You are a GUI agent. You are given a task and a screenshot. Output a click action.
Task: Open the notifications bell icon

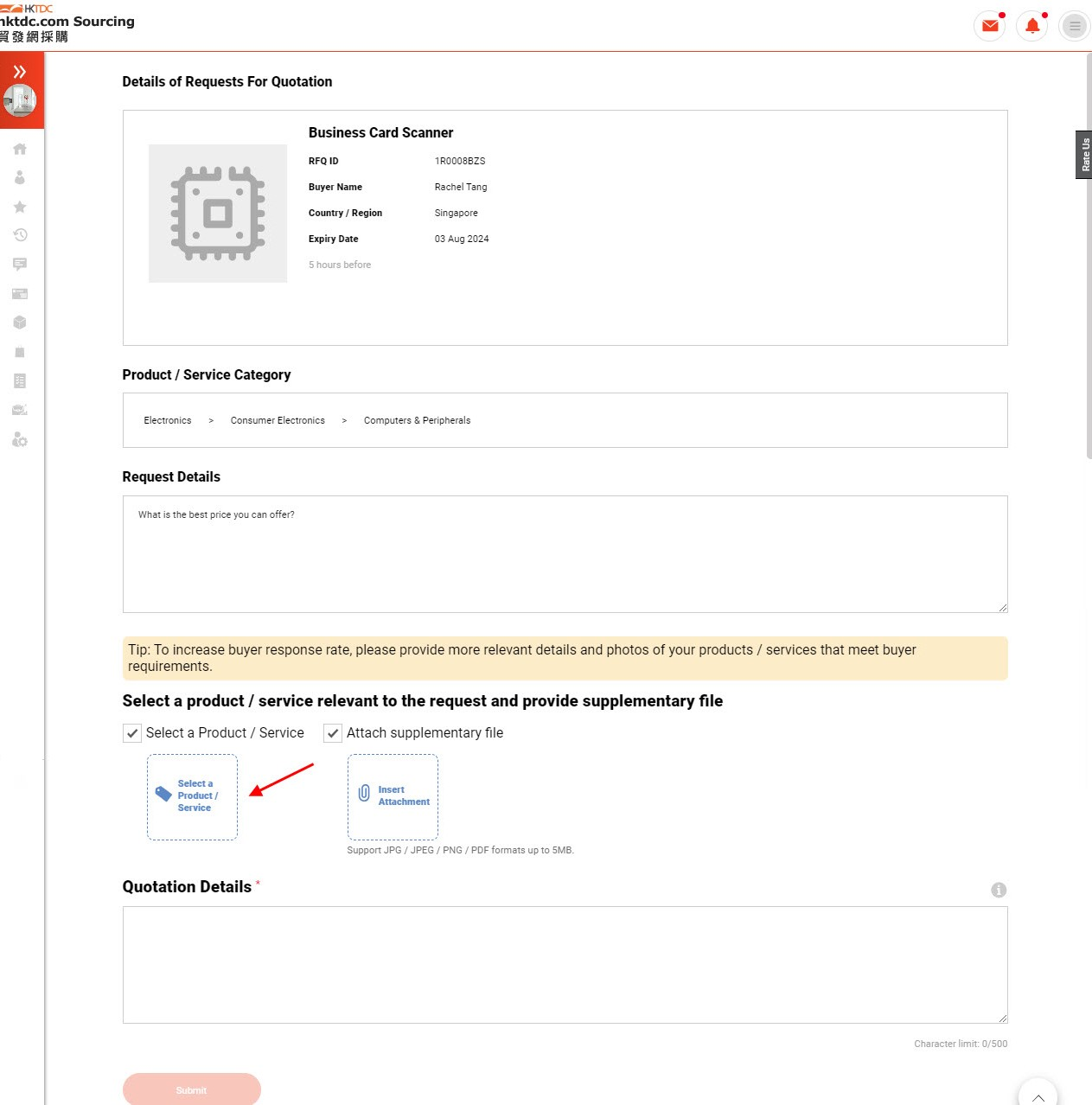pos(1032,26)
